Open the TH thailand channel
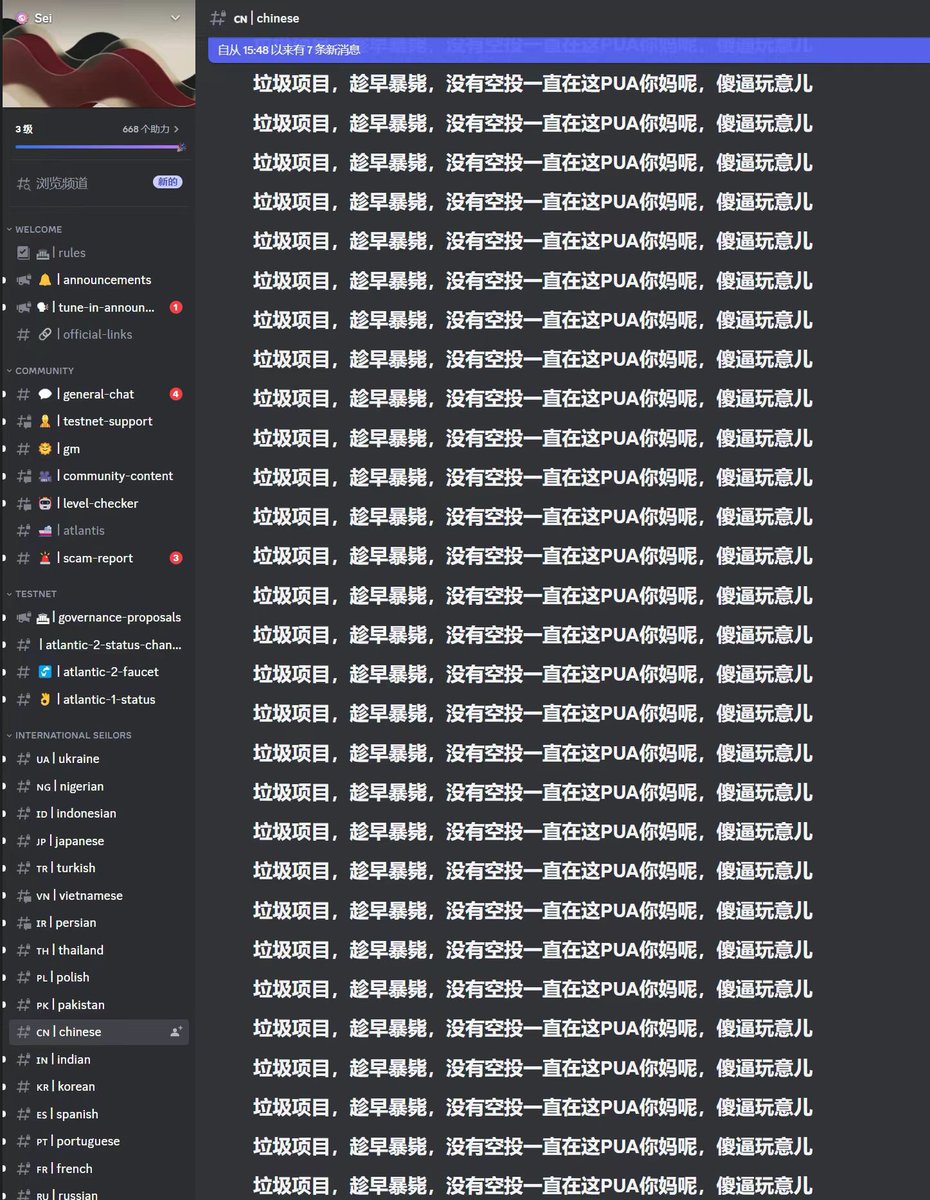The width and height of the screenshot is (930, 1200). pyautogui.click(x=98, y=950)
